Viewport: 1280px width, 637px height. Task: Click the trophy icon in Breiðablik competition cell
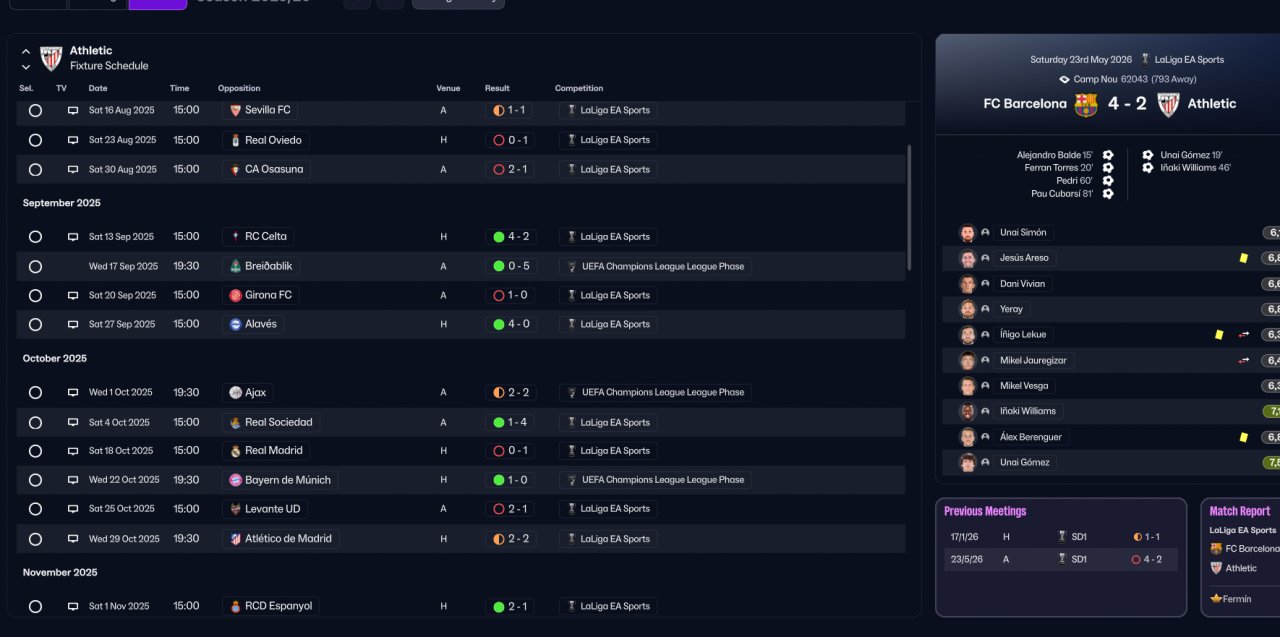pyautogui.click(x=571, y=267)
